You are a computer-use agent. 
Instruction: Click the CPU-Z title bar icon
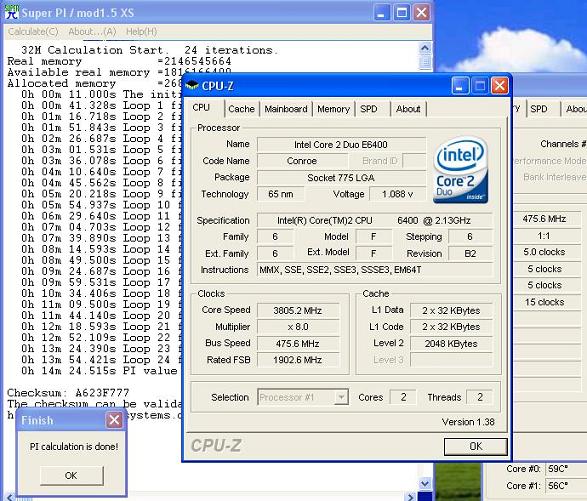(x=192, y=86)
